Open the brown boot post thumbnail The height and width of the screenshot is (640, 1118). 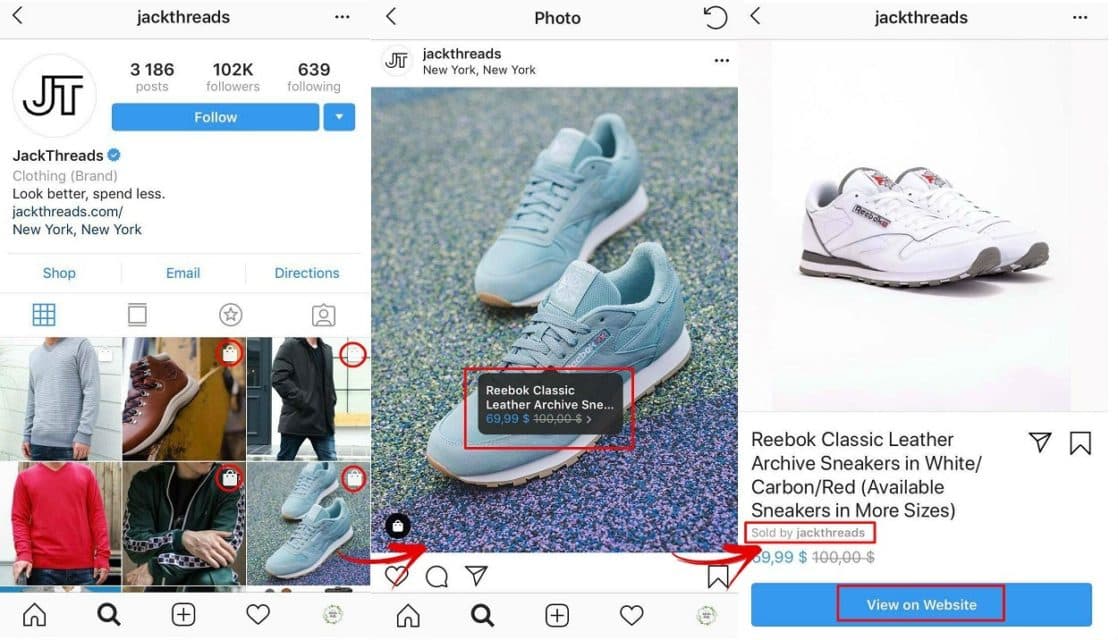pos(184,398)
